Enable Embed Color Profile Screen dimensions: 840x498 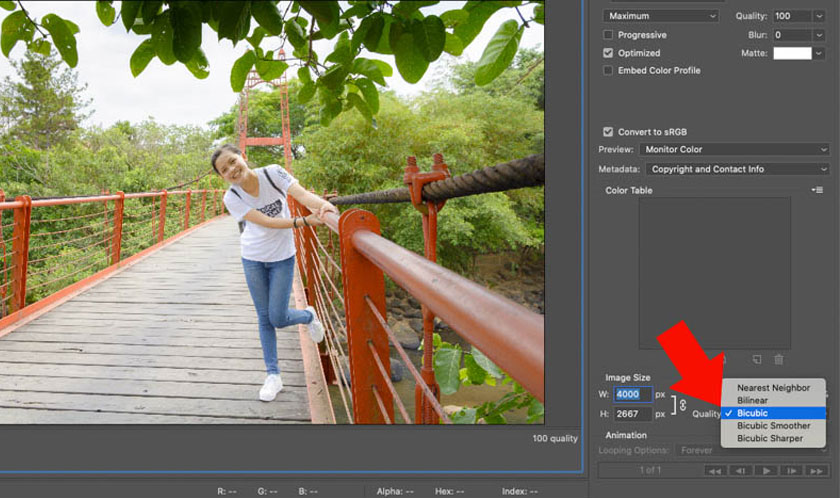click(608, 71)
